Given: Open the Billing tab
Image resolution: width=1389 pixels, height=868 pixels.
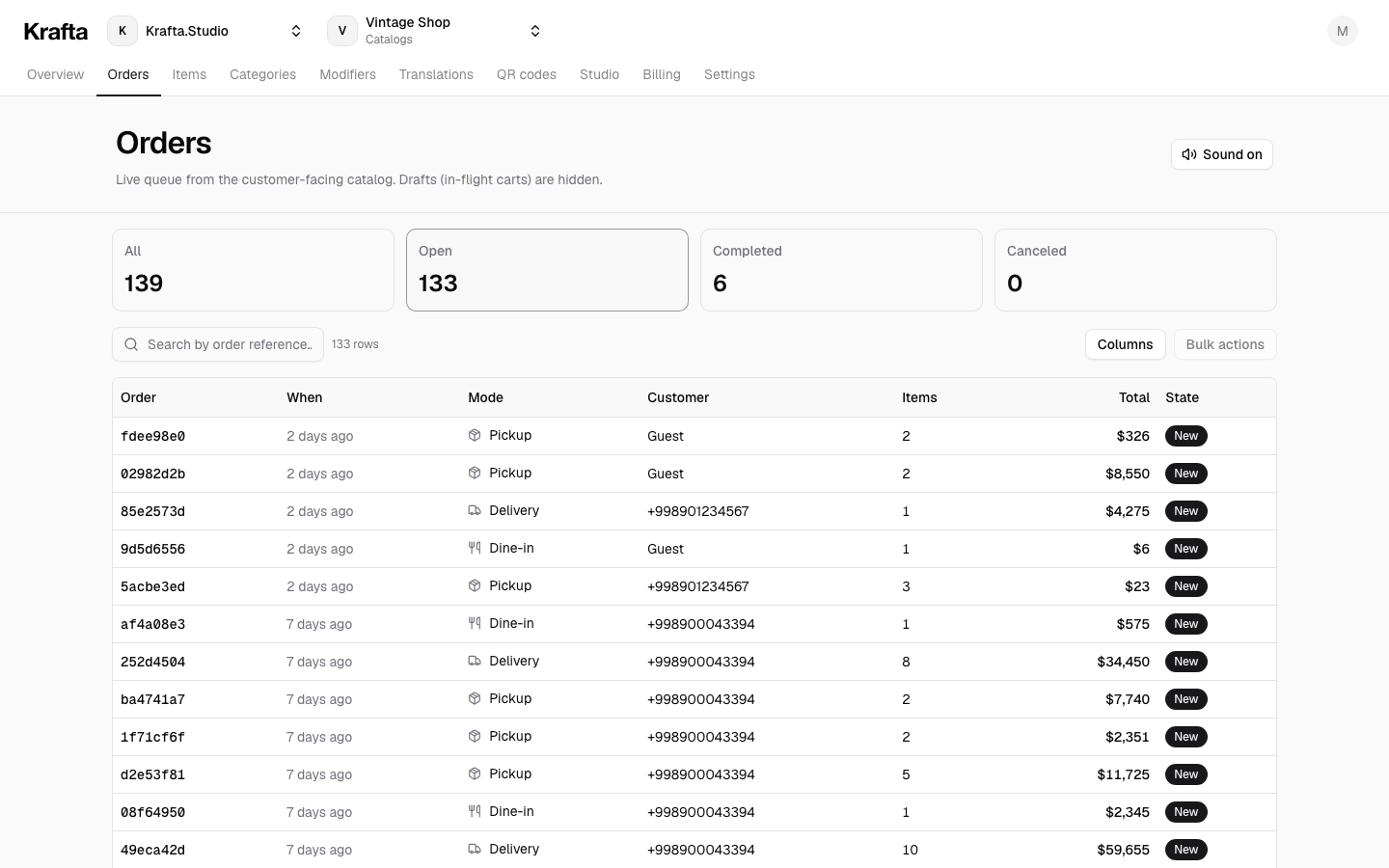Looking at the screenshot, I should pyautogui.click(x=662, y=74).
